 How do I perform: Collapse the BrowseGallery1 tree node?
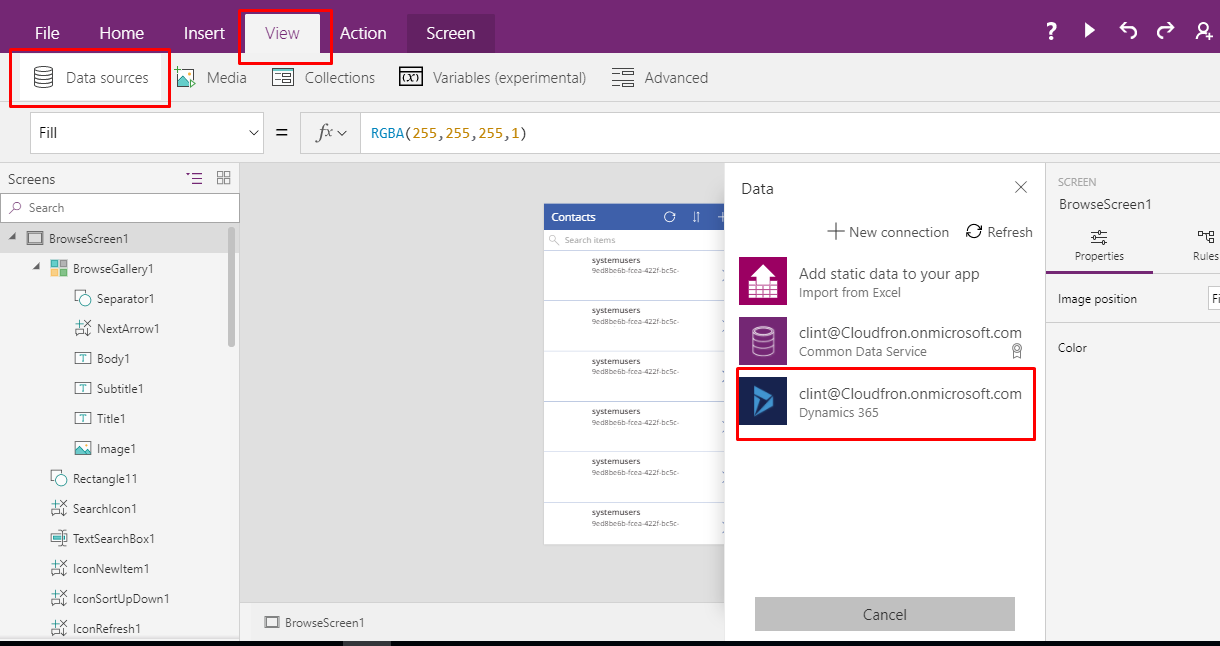point(37,268)
